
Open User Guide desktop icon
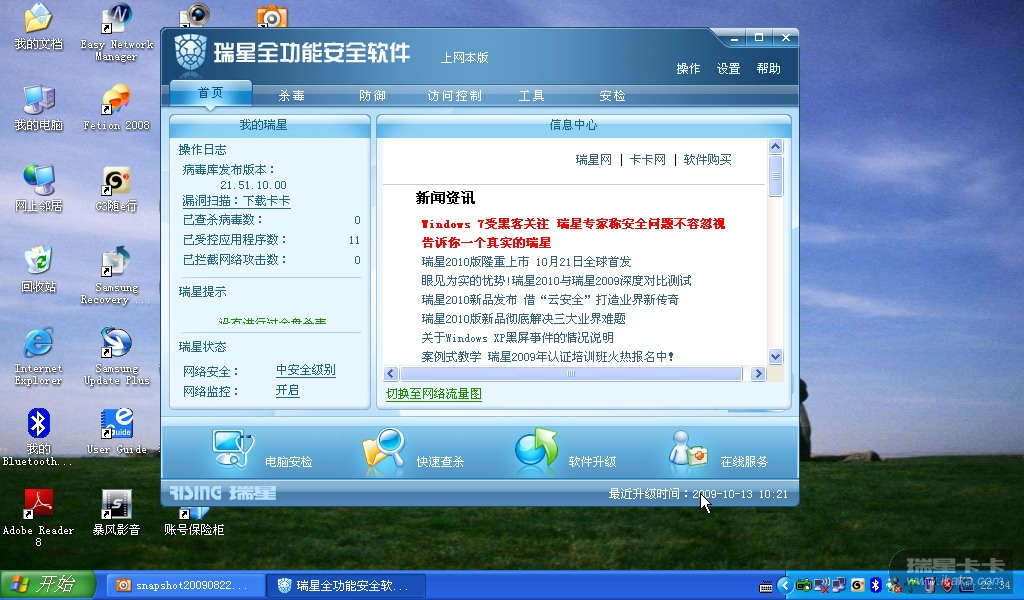tap(116, 432)
